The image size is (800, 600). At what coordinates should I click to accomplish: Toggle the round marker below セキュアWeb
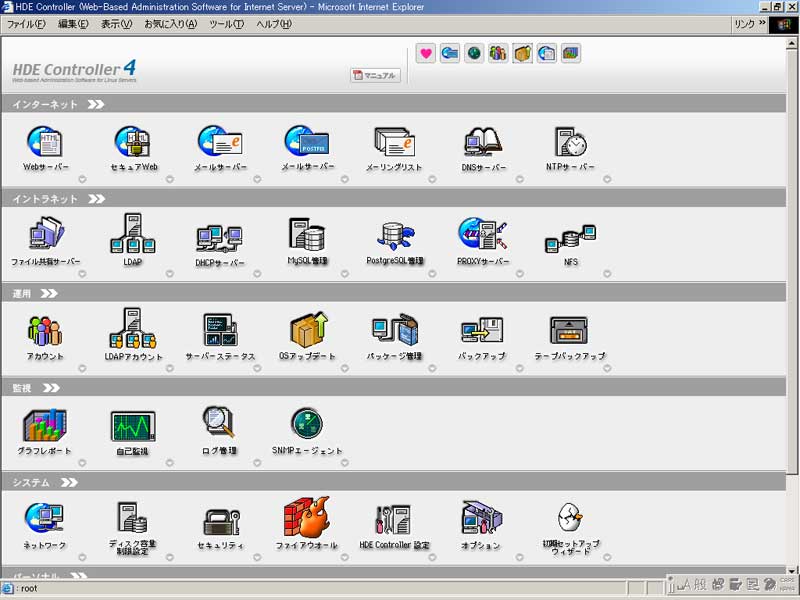pos(170,179)
